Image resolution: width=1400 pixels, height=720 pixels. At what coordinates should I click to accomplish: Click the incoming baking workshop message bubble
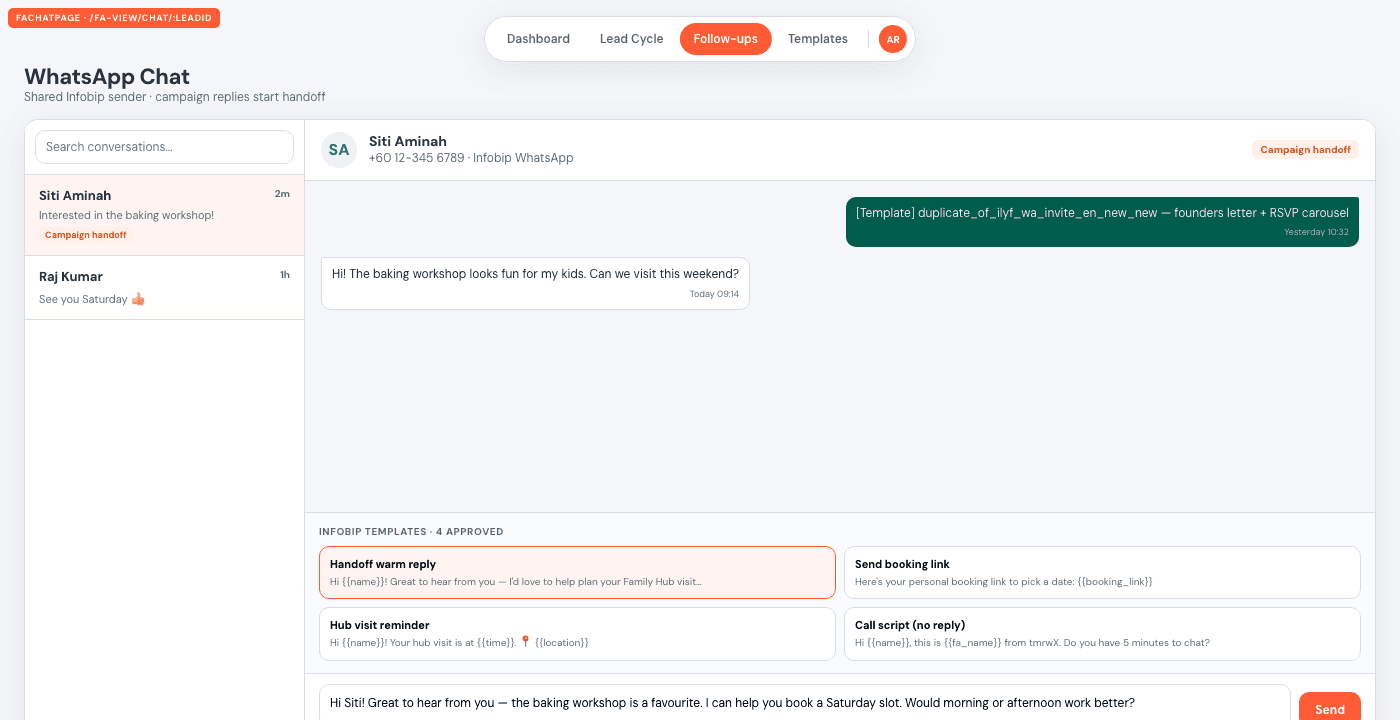coord(535,283)
